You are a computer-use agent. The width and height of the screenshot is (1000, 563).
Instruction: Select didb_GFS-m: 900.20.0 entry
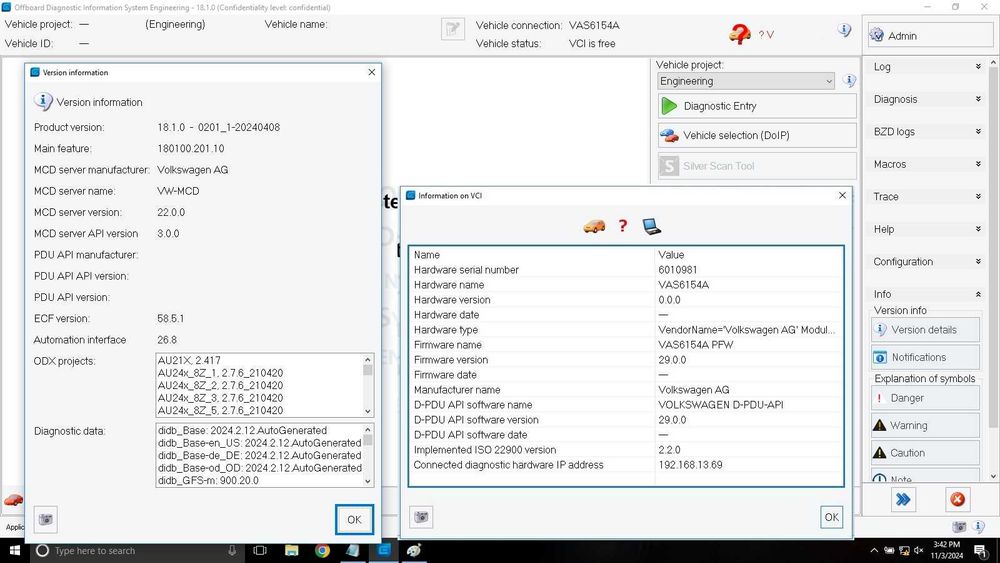pyautogui.click(x=209, y=480)
